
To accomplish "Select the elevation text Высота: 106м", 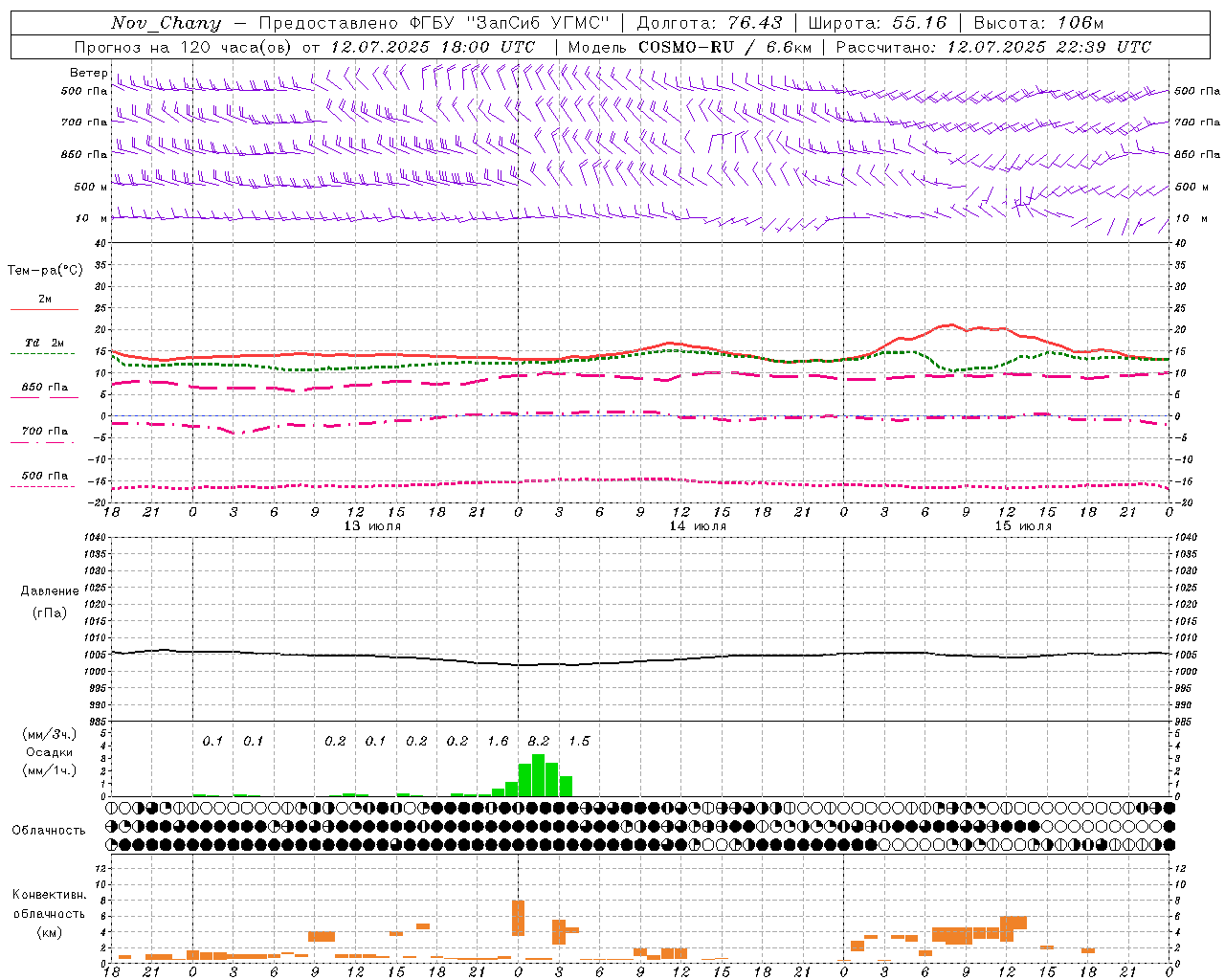I will click(1038, 23).
